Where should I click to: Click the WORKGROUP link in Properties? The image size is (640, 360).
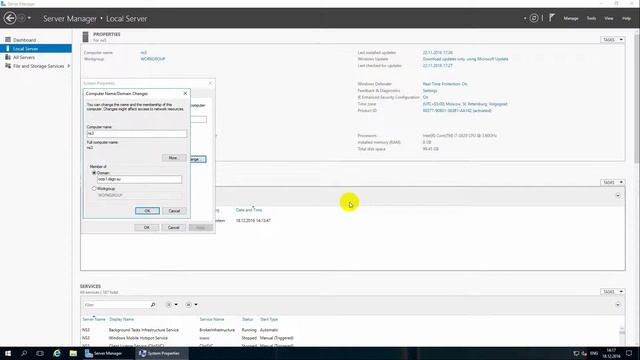pos(153,59)
